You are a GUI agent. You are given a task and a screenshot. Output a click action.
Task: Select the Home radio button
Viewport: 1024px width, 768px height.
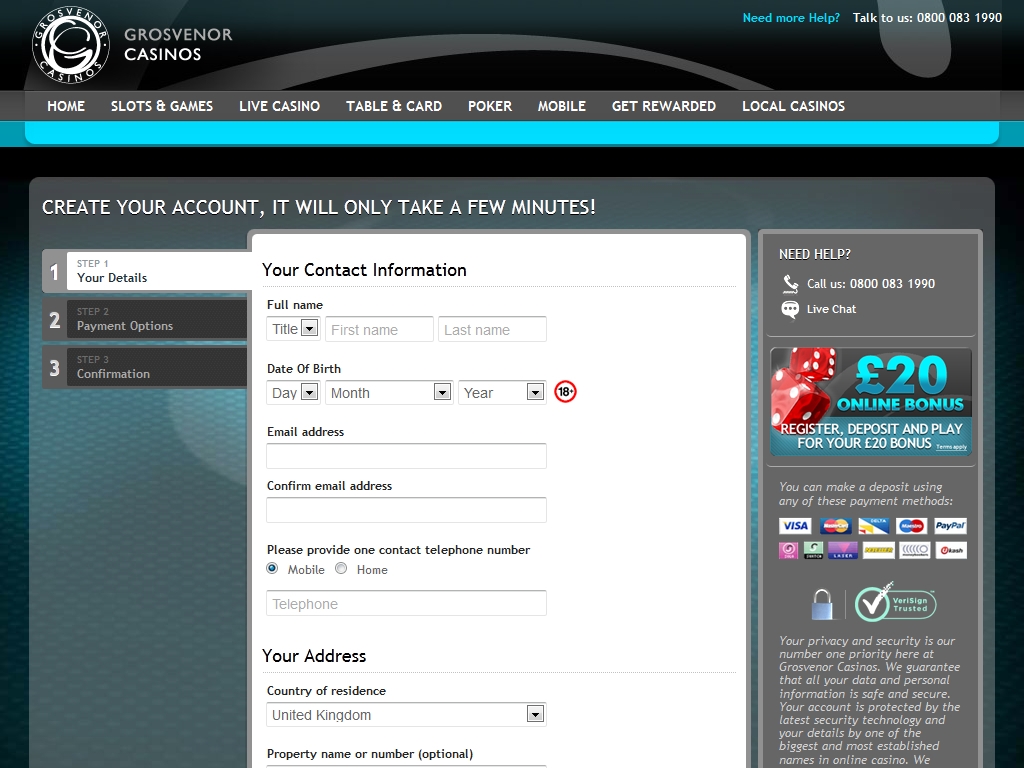point(341,568)
